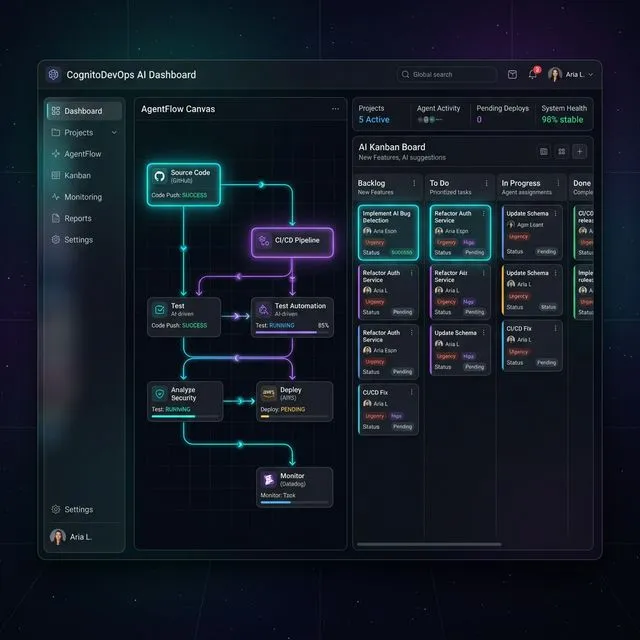
Task: Switch Kanban to list view icon
Action: pyautogui.click(x=544, y=151)
